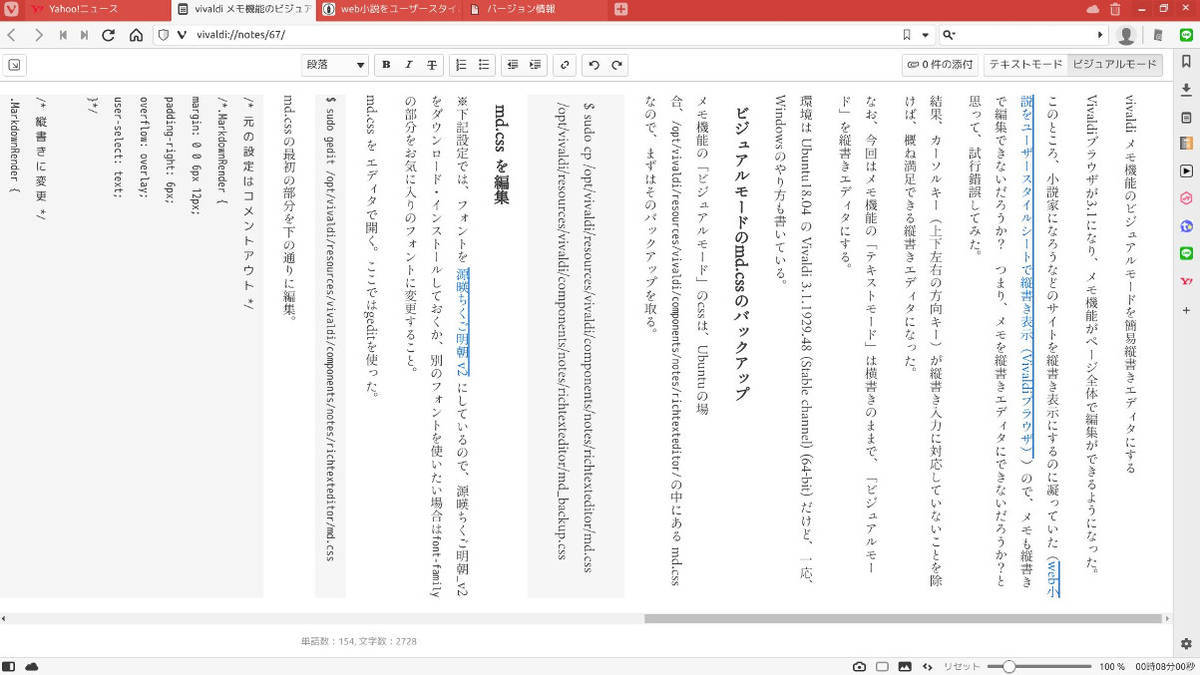Image resolution: width=1200 pixels, height=675 pixels.
Task: Insert a link using the link icon
Action: click(563, 64)
